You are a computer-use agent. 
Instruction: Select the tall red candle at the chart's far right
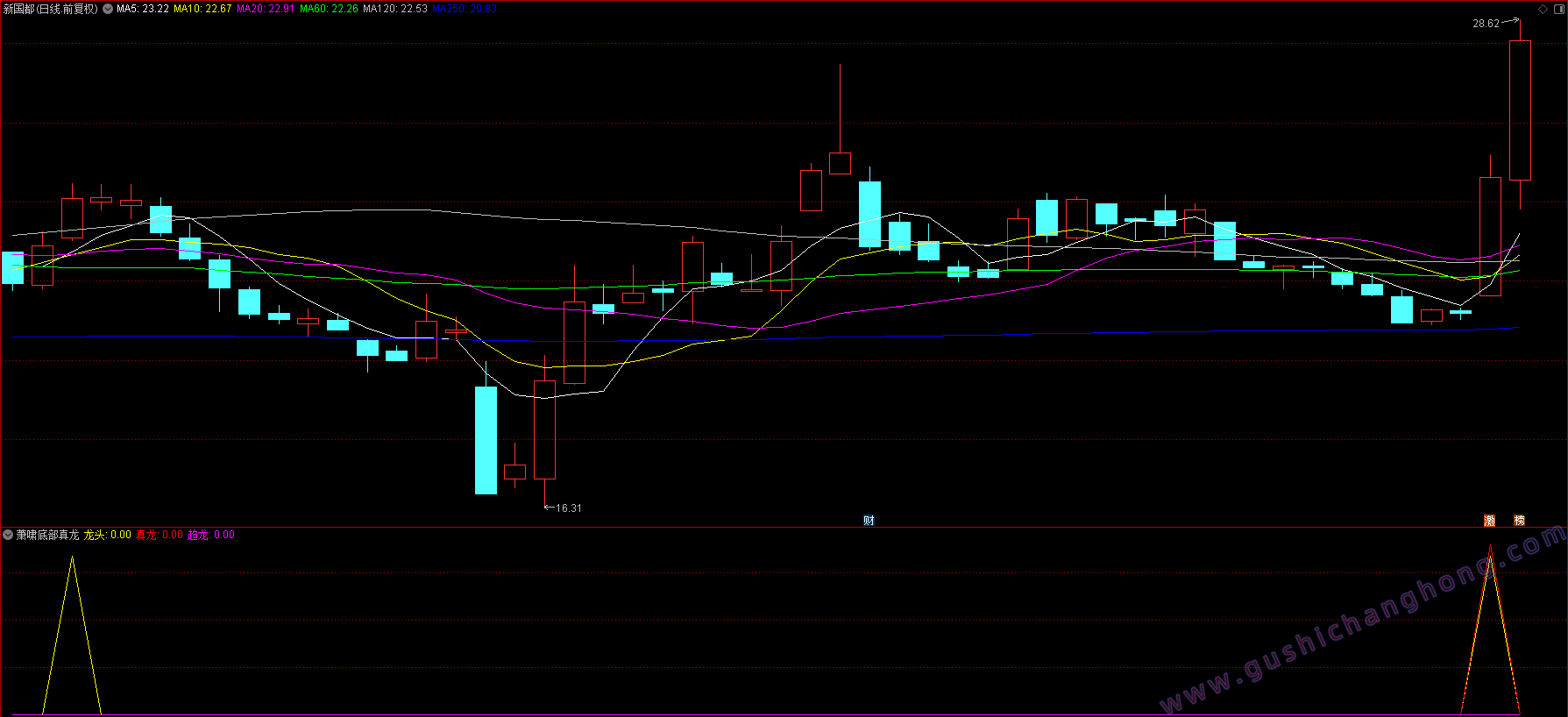(1520, 110)
